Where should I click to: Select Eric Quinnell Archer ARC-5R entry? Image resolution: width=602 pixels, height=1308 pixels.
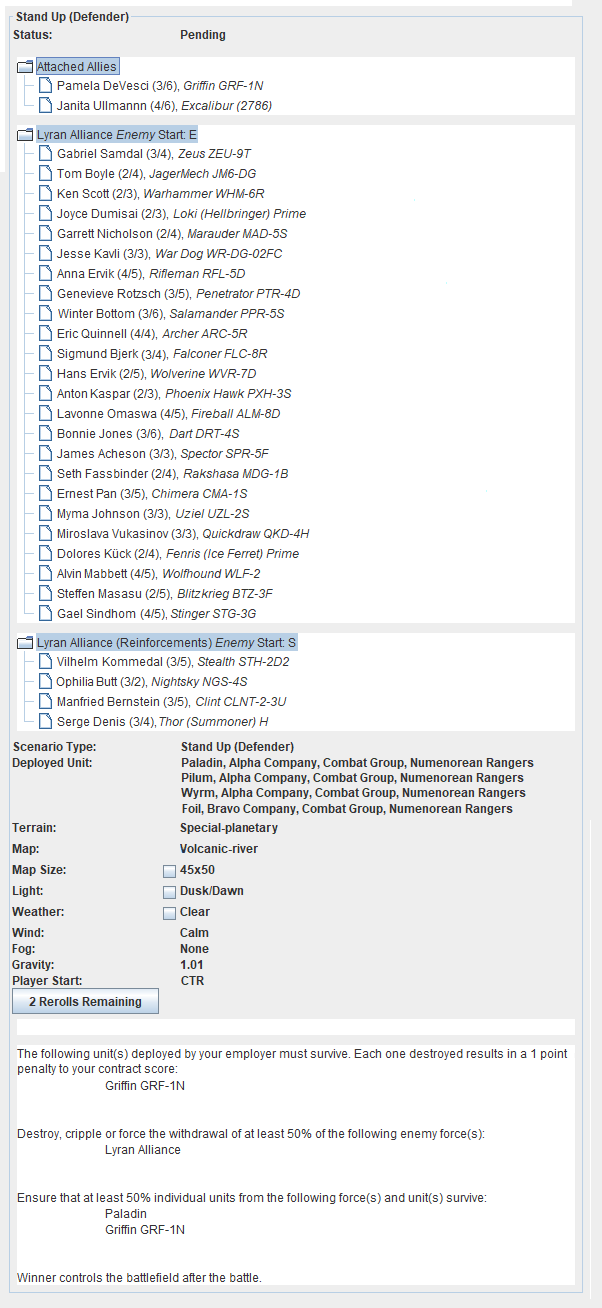point(152,334)
